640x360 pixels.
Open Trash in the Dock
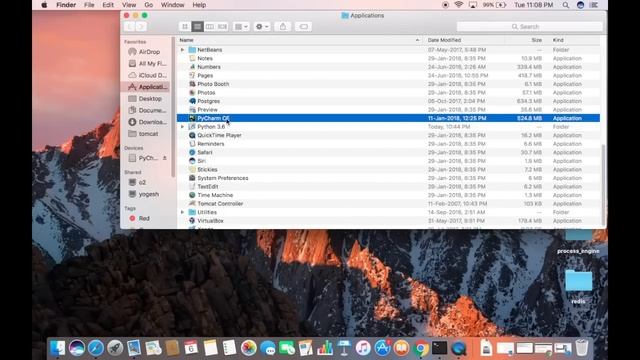[582, 348]
